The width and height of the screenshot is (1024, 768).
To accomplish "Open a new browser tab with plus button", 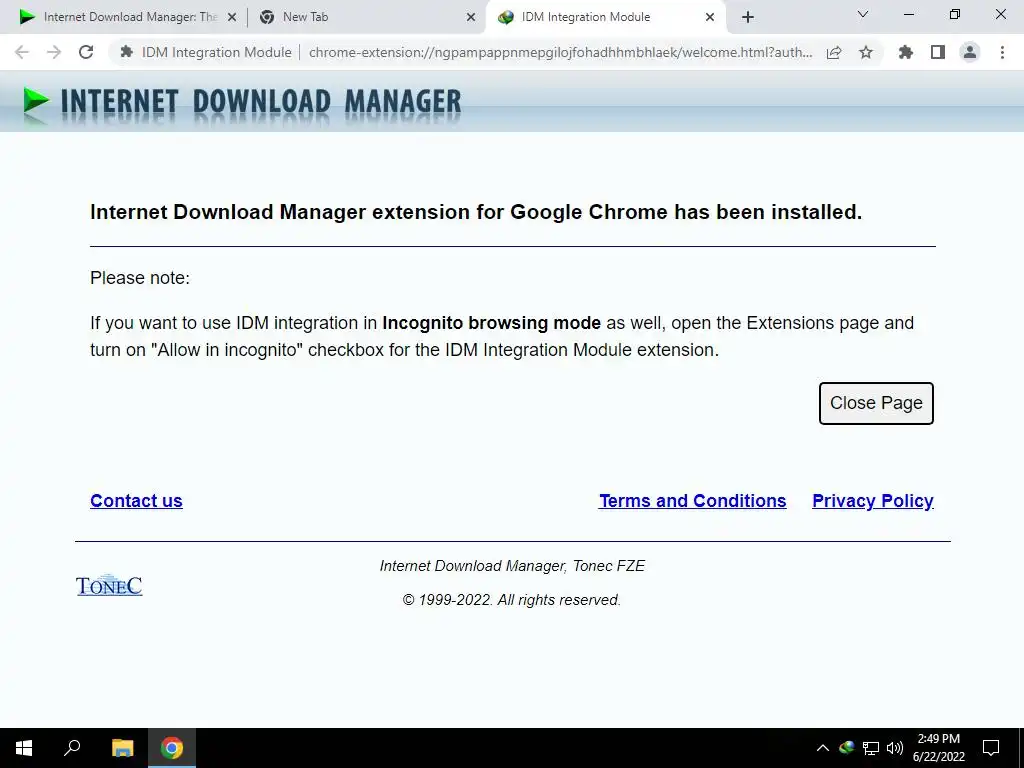I will click(x=748, y=18).
